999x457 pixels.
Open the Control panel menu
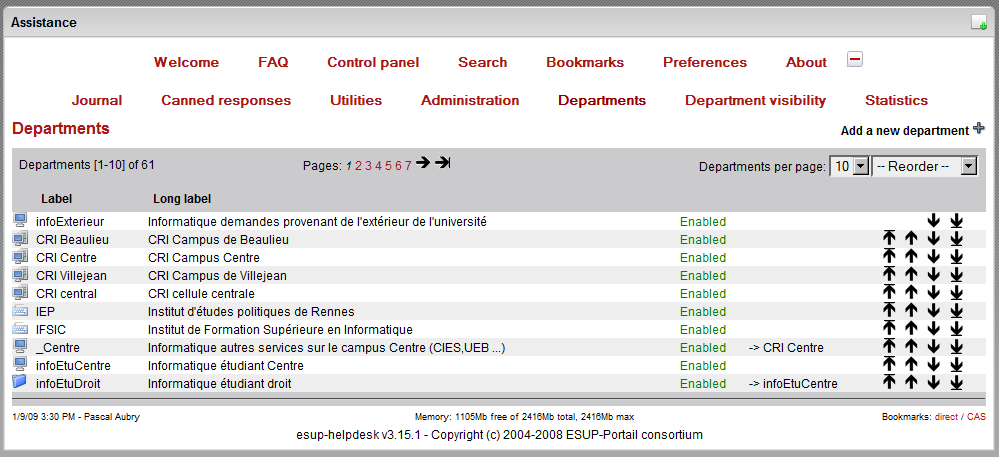373,62
